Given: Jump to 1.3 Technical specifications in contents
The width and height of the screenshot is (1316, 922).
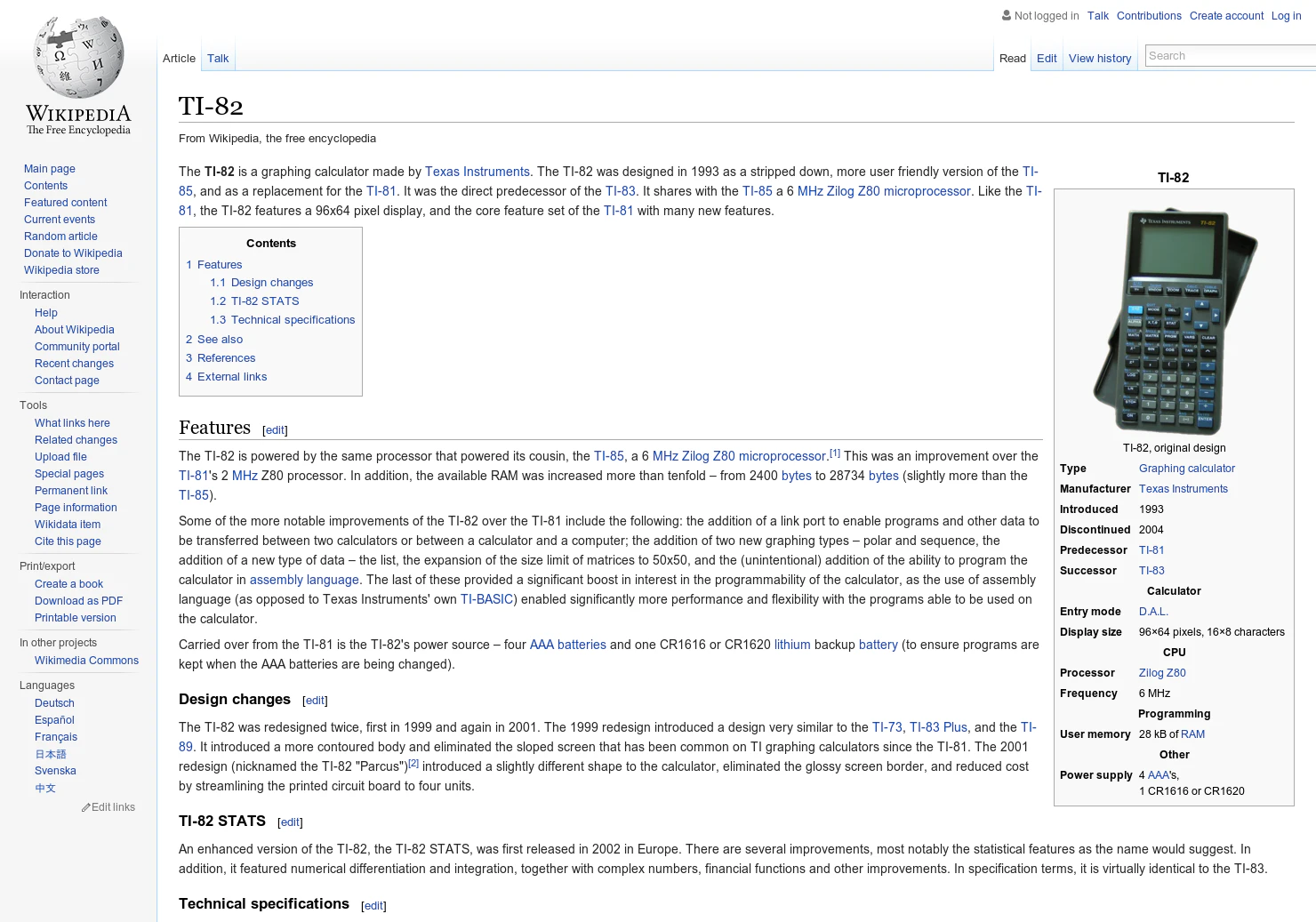Looking at the screenshot, I should 283,320.
